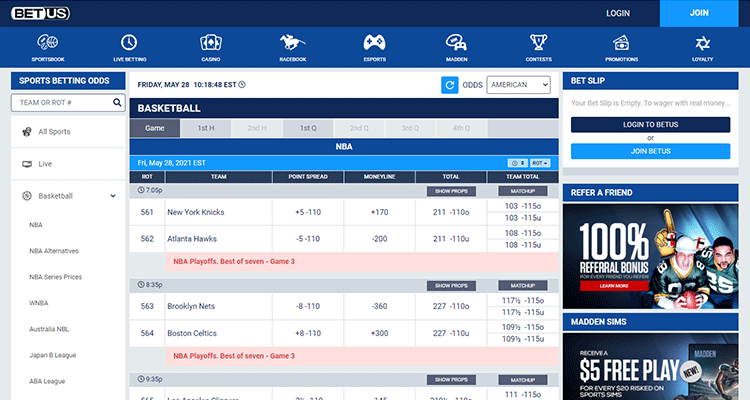Open the Madden icon
Screen dimensions: 750x400
point(456,43)
